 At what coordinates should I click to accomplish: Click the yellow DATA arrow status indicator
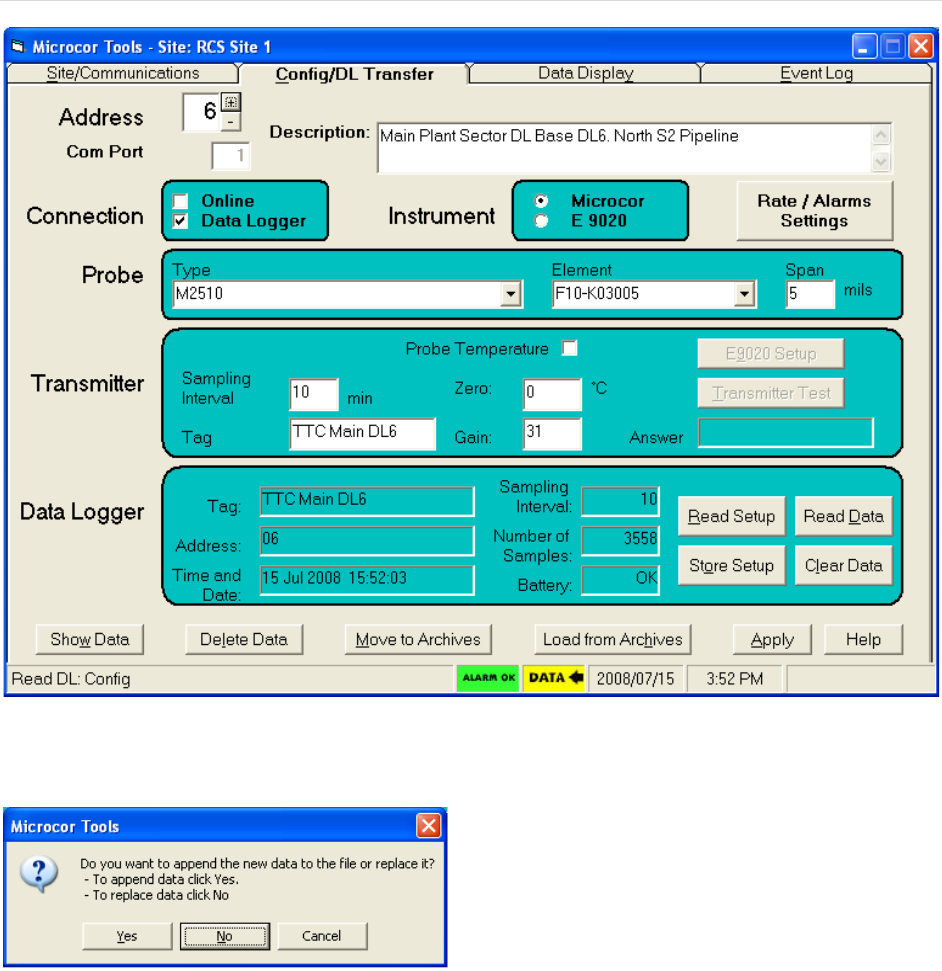click(x=554, y=678)
